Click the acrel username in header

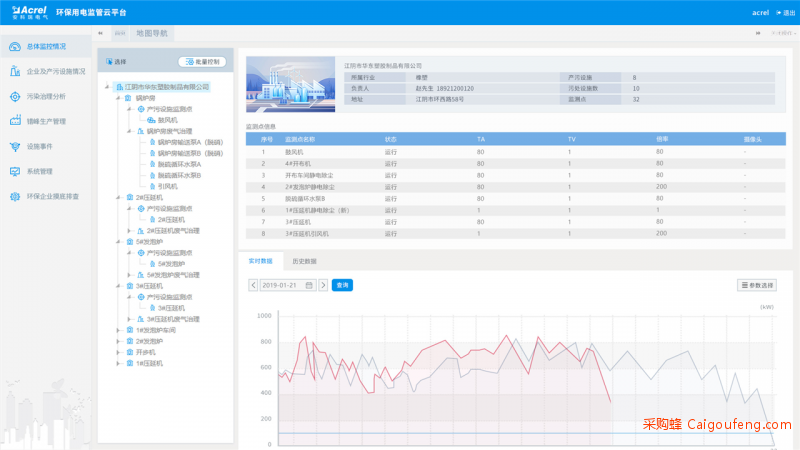pyautogui.click(x=760, y=13)
